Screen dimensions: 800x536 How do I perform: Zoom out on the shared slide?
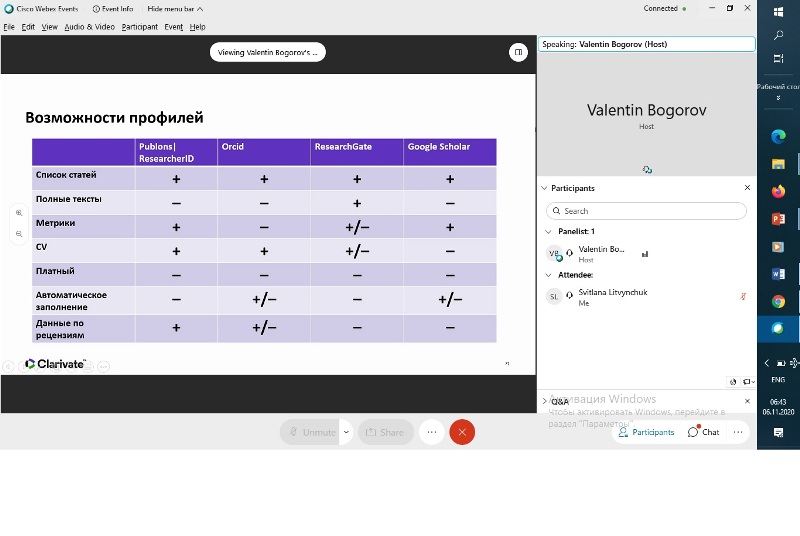[19, 234]
